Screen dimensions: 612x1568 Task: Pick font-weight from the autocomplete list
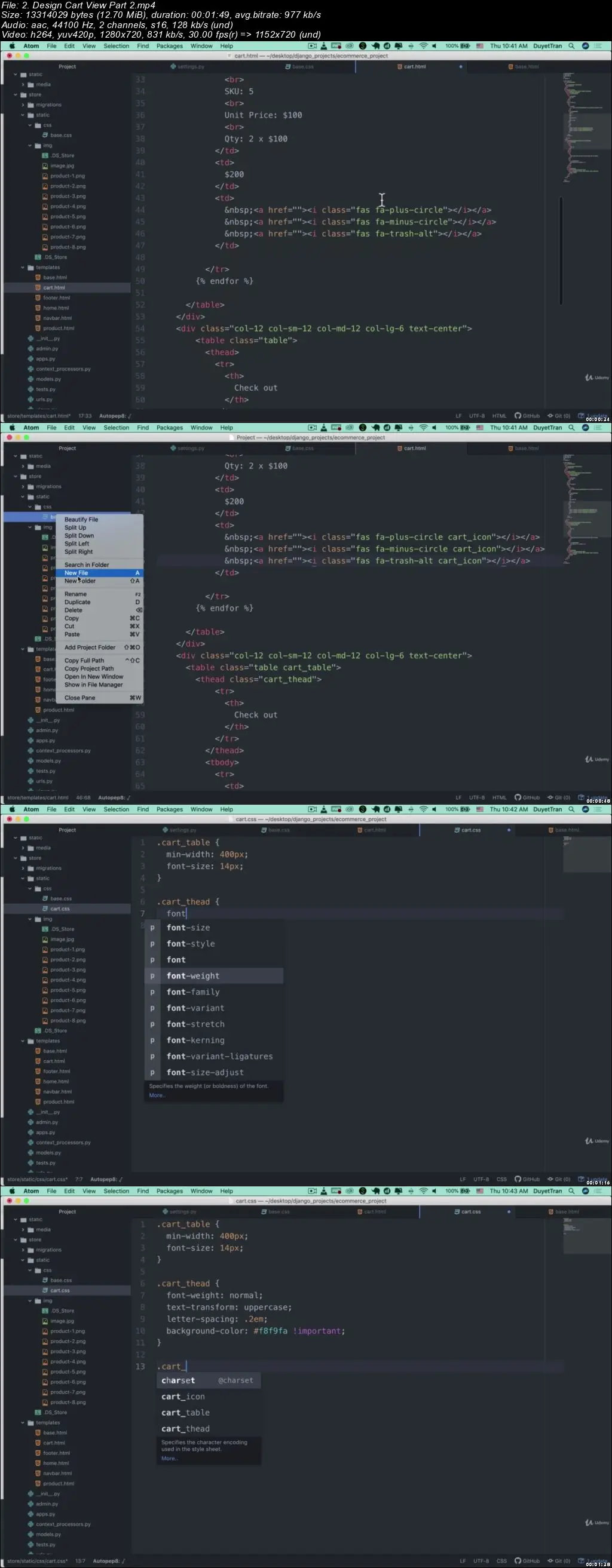214,975
